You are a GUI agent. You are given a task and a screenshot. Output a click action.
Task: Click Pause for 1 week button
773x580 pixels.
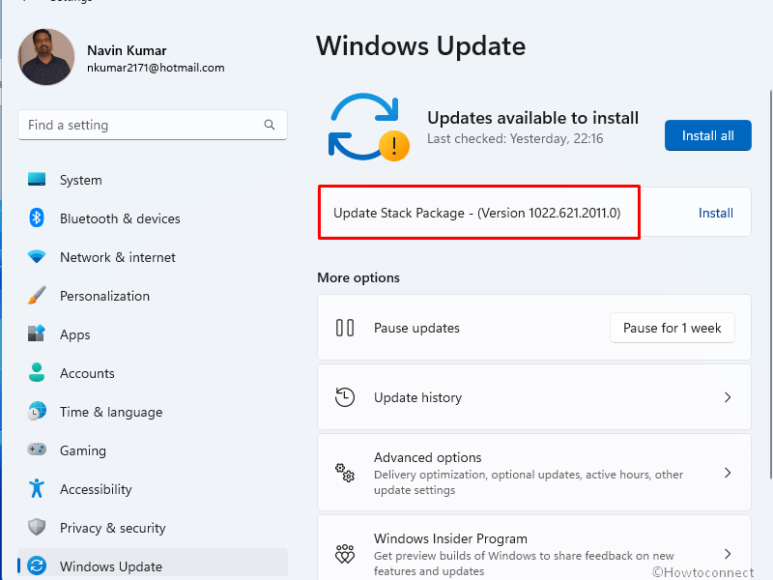click(x=672, y=328)
